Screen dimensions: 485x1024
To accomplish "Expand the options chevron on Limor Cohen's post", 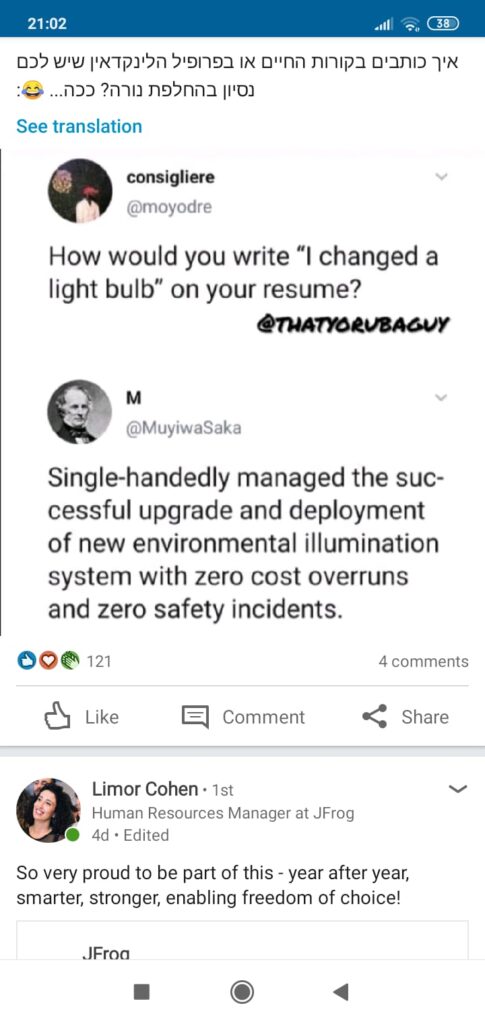I will click(x=460, y=790).
